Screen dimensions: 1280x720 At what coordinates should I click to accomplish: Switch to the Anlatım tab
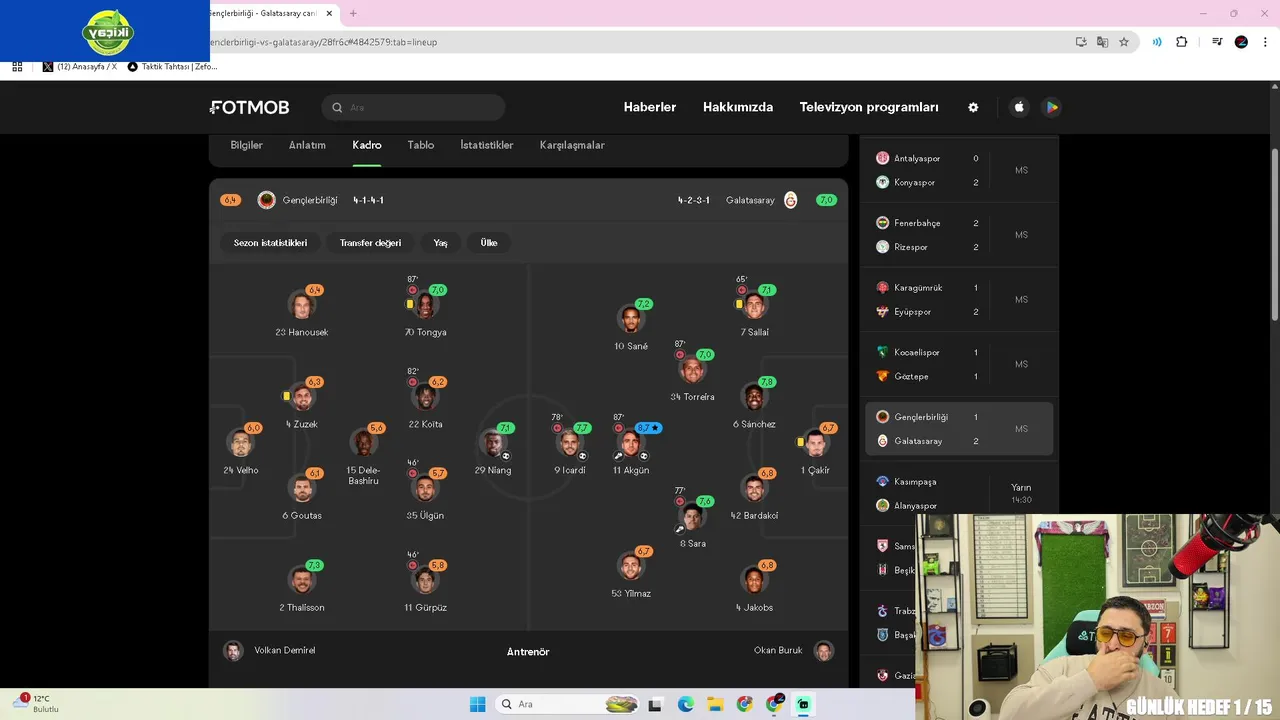[307, 145]
